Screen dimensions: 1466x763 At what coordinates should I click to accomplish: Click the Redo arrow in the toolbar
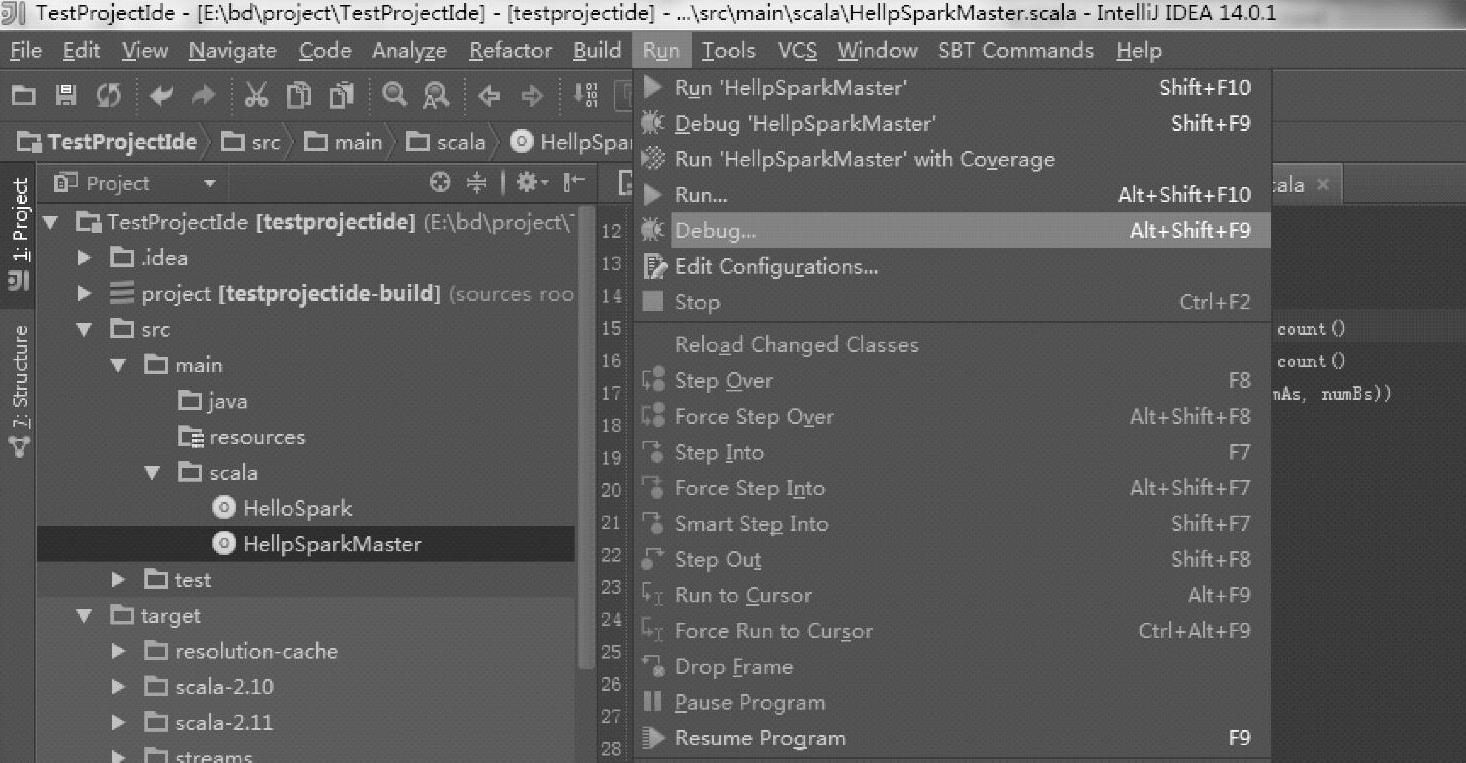click(203, 96)
